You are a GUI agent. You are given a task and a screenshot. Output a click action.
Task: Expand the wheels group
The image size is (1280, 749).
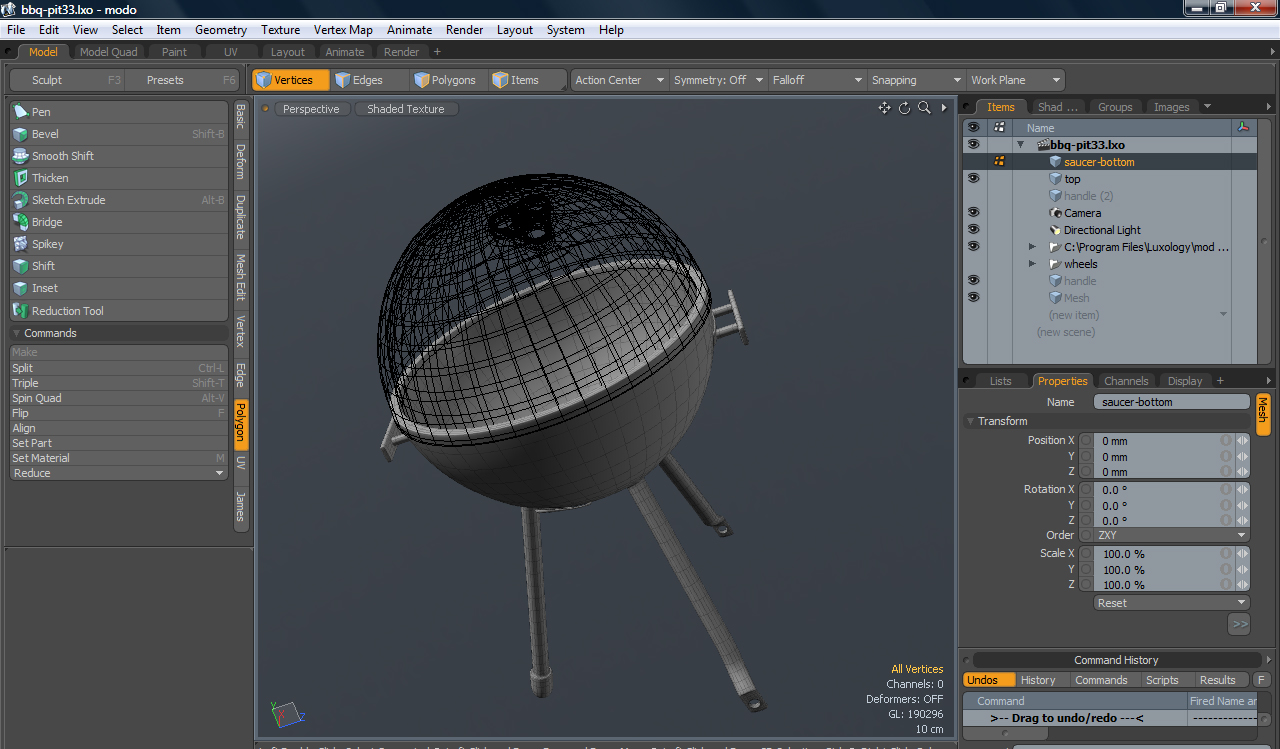point(1033,264)
